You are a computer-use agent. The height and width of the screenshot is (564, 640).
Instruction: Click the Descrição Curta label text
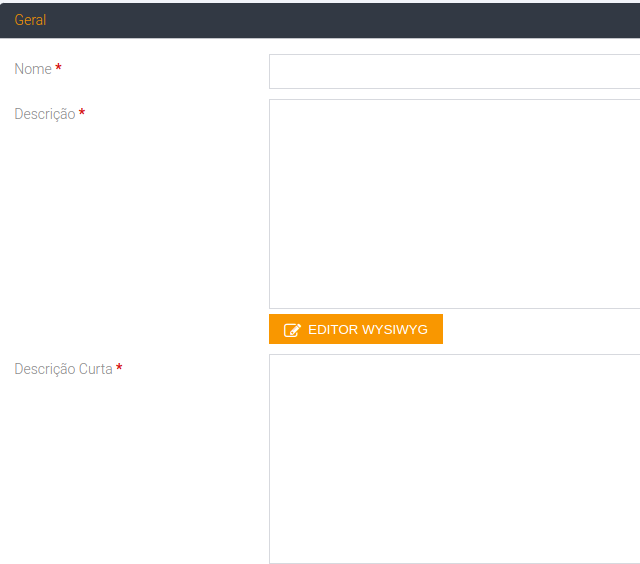coord(63,369)
